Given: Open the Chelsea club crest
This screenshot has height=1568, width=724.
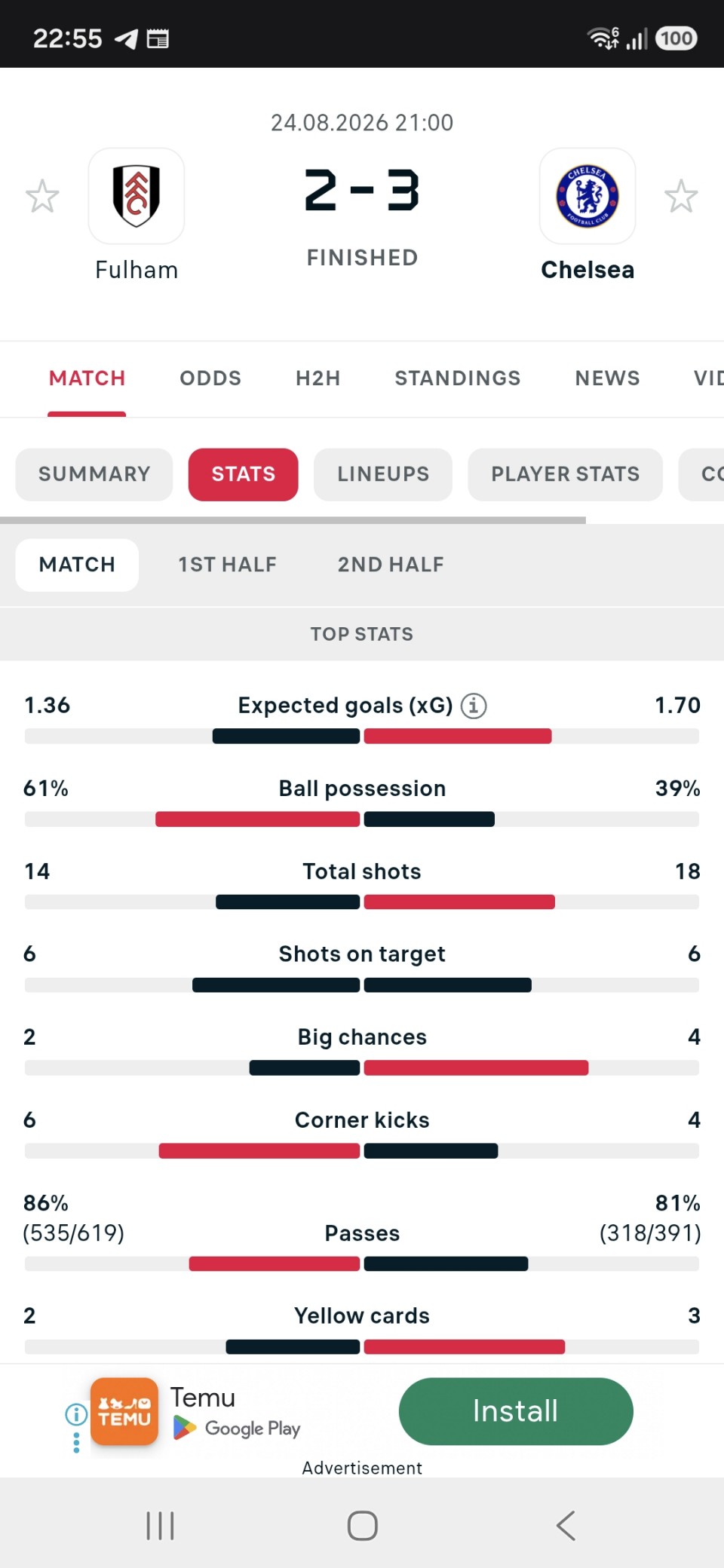Looking at the screenshot, I should tap(587, 196).
